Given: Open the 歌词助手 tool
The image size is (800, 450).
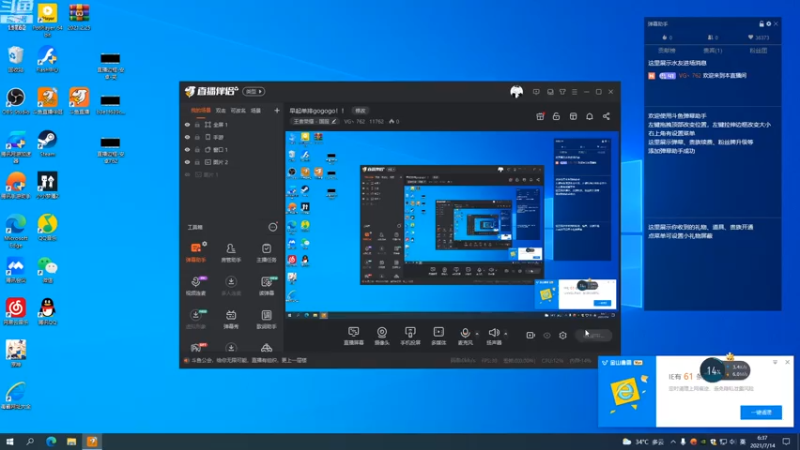Looking at the screenshot, I should point(266,319).
